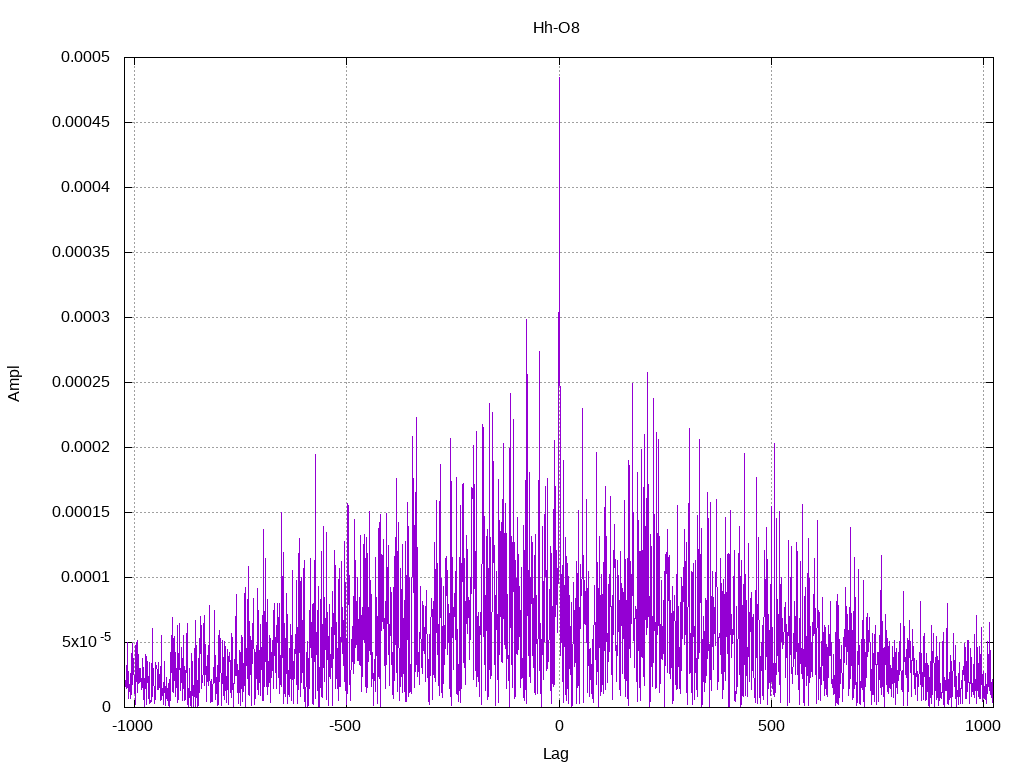Click the tip of the tallest peak at lag 0

pyautogui.click(x=559, y=78)
